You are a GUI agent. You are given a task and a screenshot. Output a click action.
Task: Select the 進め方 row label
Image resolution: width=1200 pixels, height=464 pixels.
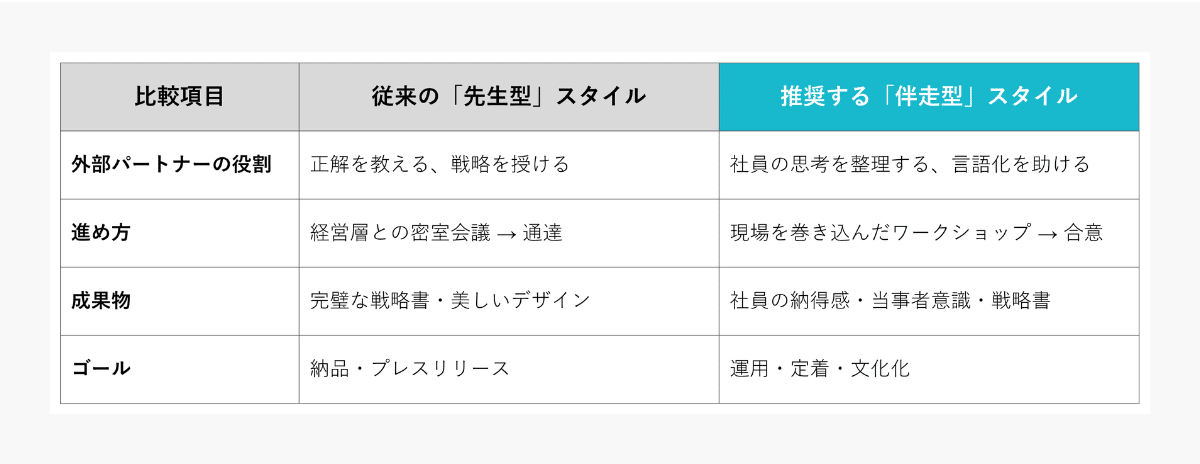tap(101, 233)
